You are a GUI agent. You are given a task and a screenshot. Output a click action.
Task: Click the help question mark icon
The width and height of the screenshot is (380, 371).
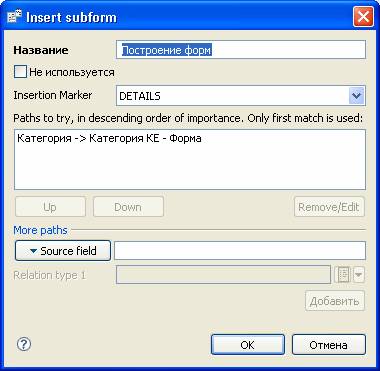[23, 344]
